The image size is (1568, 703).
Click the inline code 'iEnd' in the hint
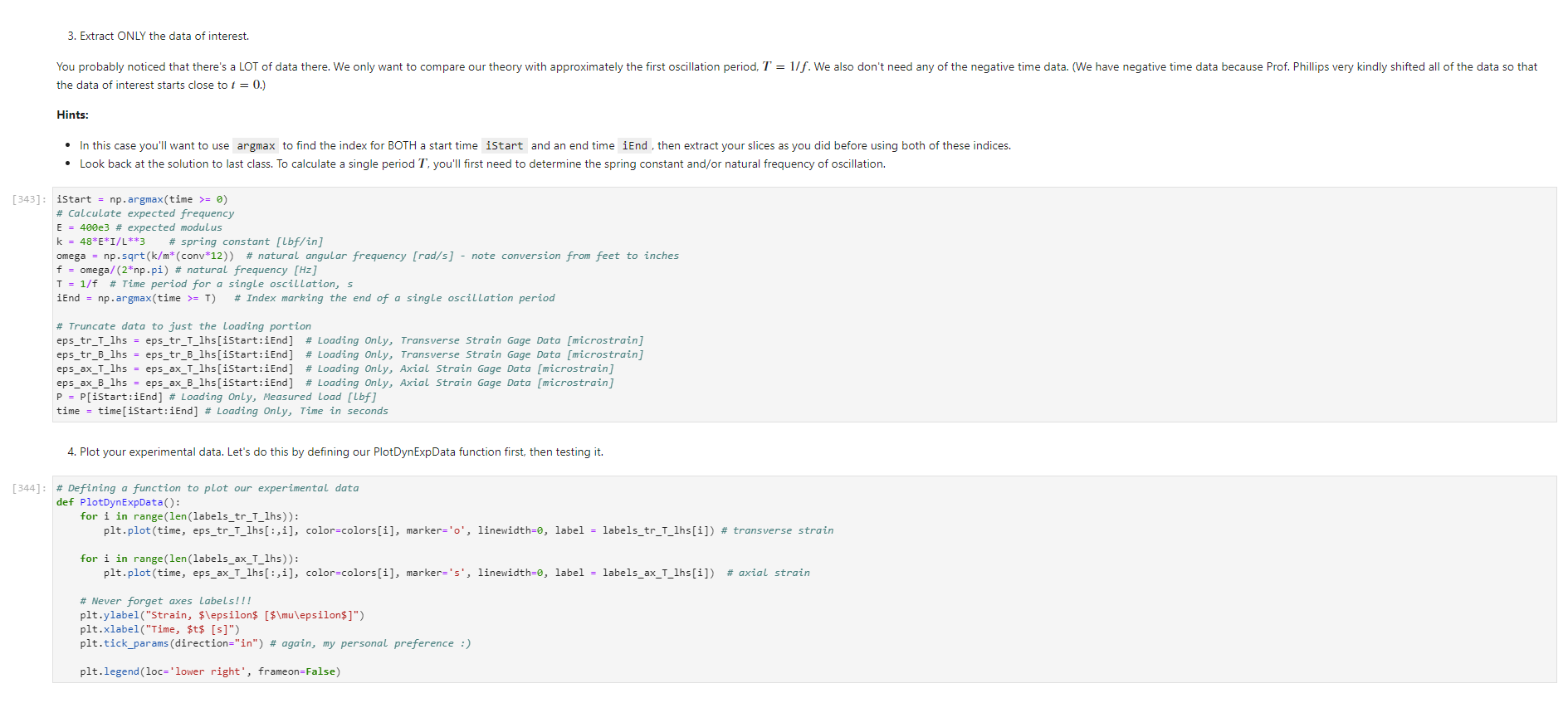coord(635,145)
